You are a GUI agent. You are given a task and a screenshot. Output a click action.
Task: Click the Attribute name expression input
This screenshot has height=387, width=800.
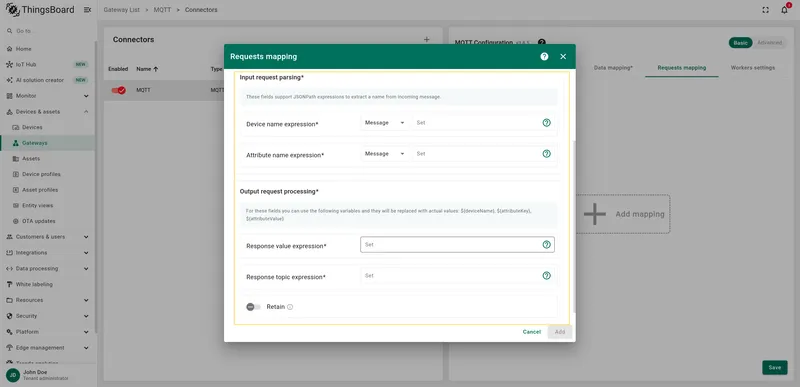pos(477,153)
